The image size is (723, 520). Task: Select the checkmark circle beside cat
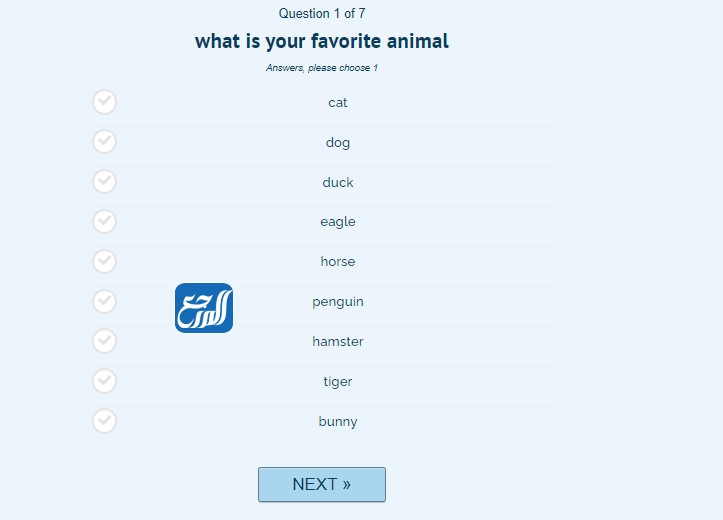pyautogui.click(x=104, y=102)
